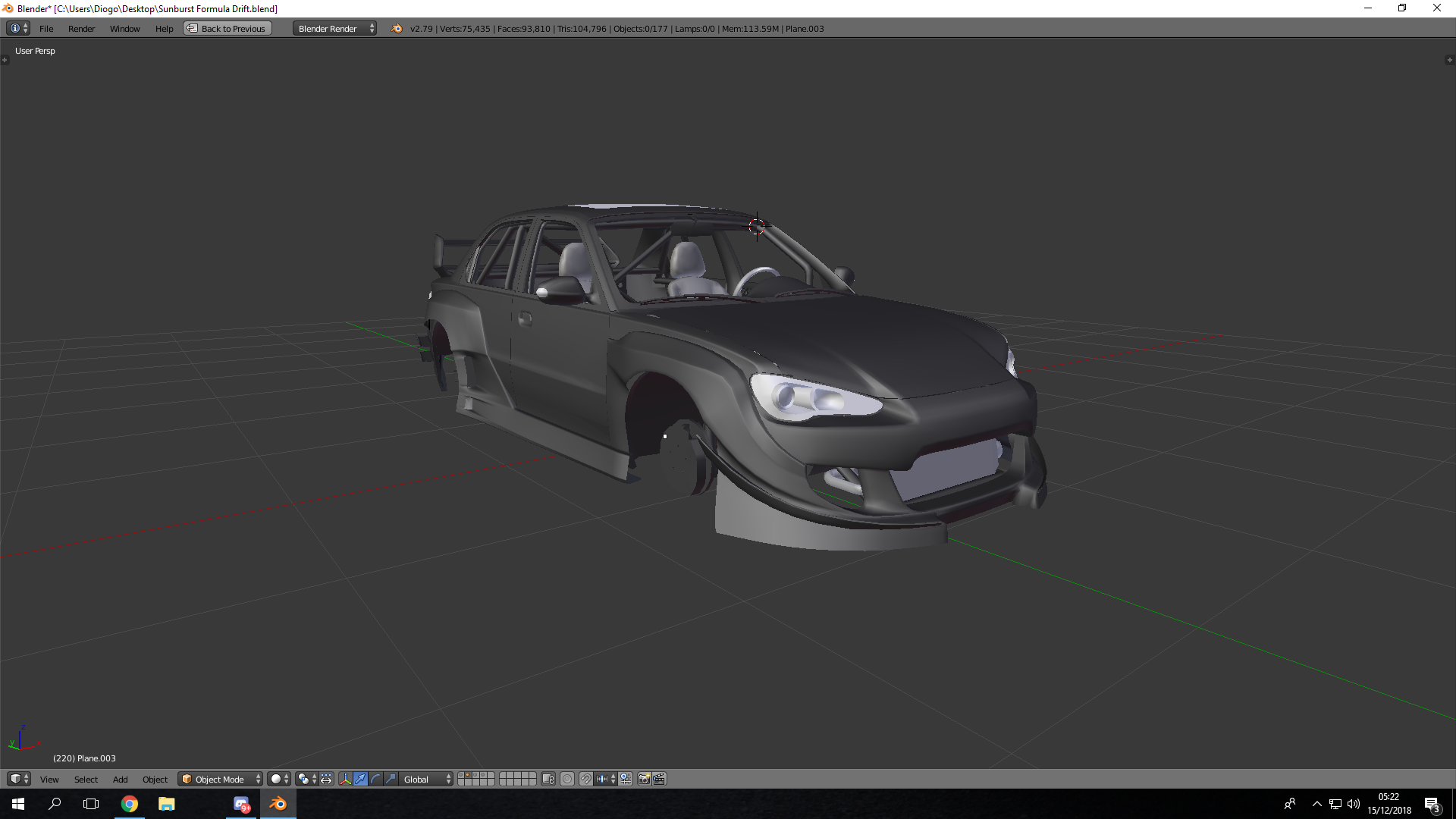Open the viewport shading selector
The height and width of the screenshot is (819, 1456).
(280, 779)
